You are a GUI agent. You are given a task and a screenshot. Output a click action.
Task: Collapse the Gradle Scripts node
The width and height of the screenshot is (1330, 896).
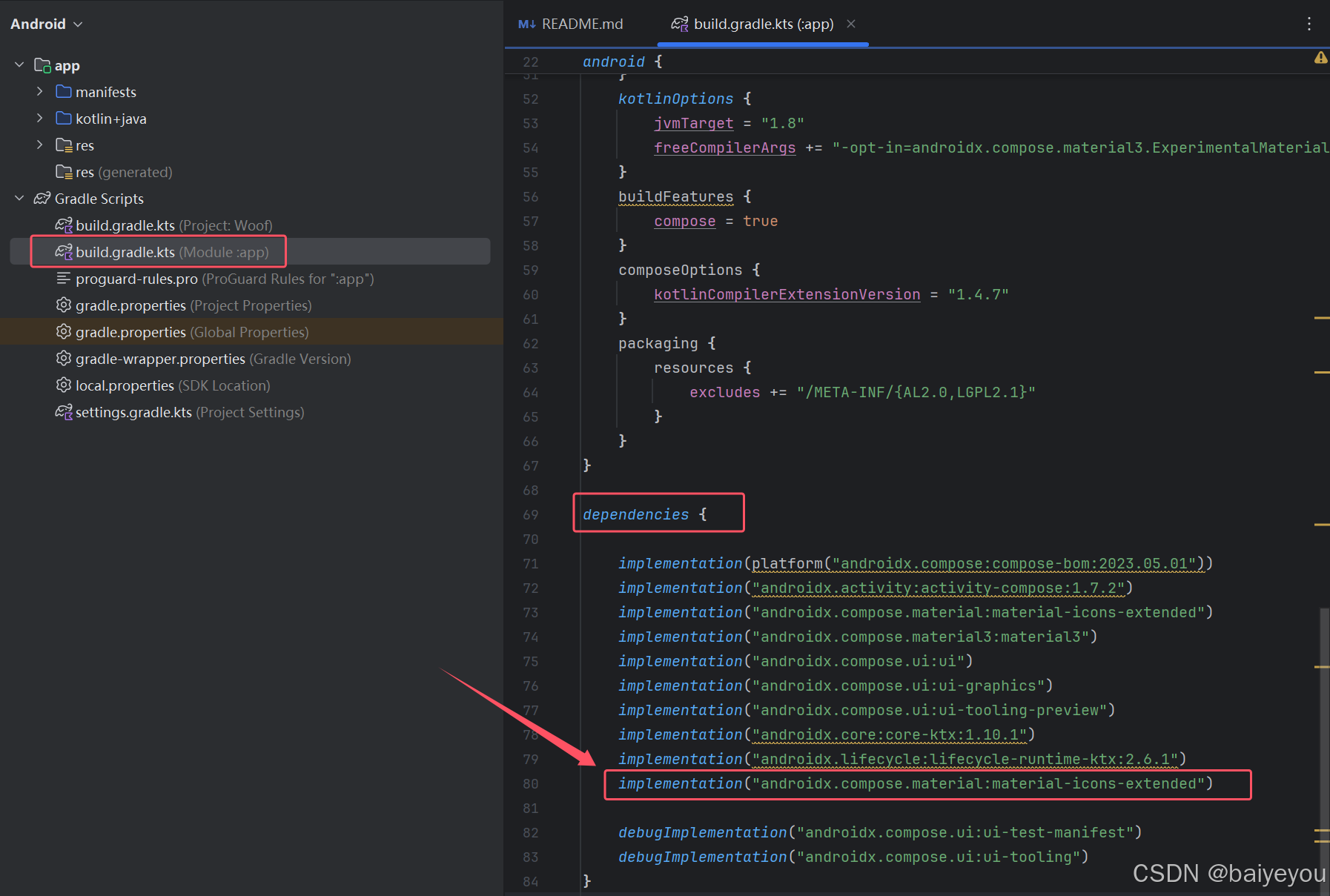click(19, 198)
